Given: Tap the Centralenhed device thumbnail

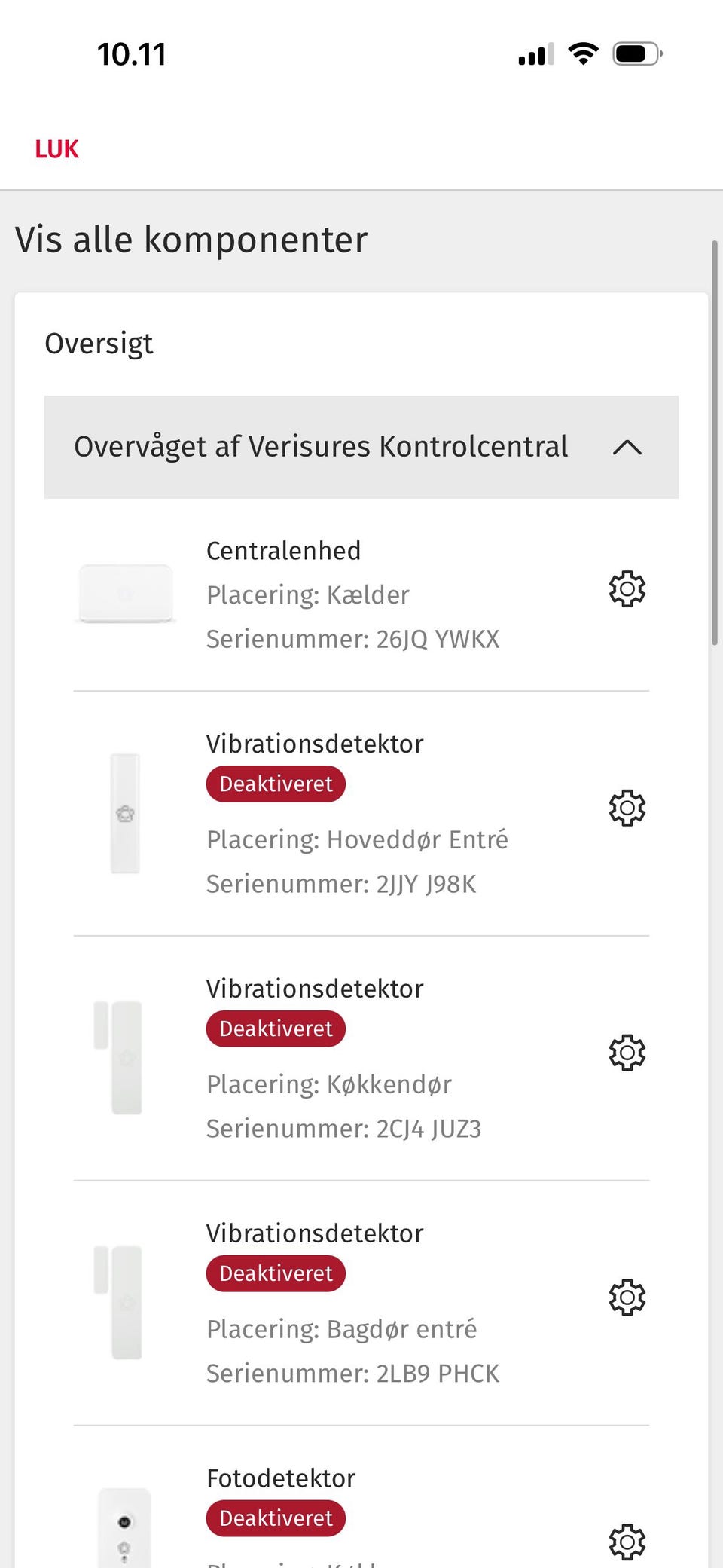Looking at the screenshot, I should [x=126, y=594].
